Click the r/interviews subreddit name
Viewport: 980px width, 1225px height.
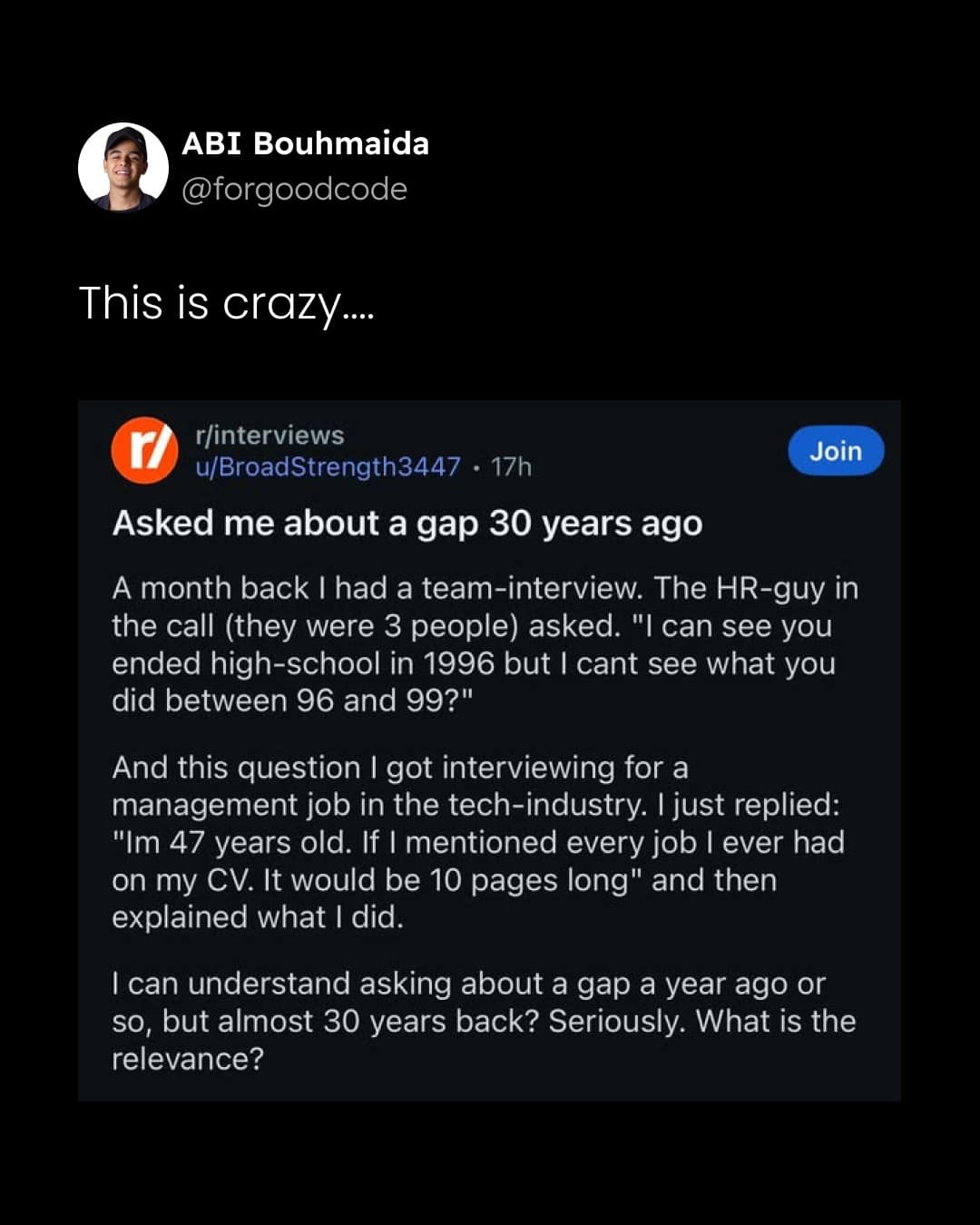pyautogui.click(x=268, y=436)
